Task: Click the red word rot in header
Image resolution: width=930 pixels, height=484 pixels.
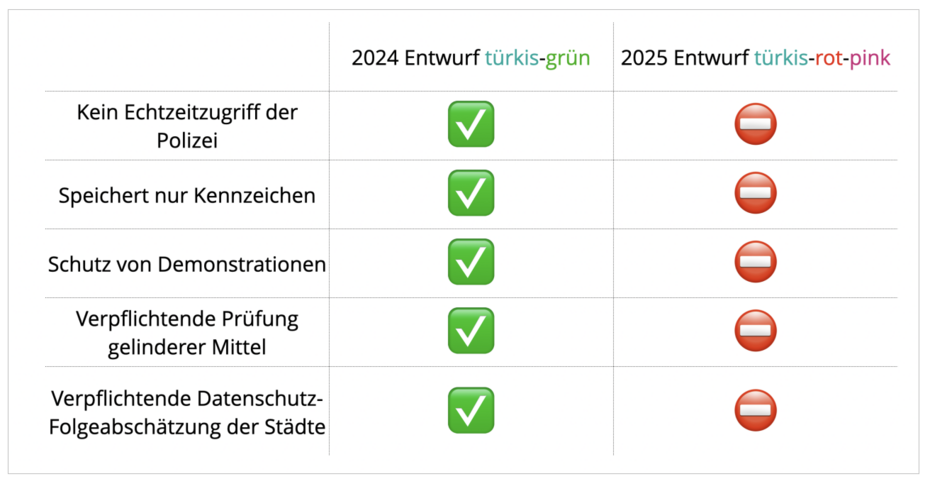Action: point(828,58)
